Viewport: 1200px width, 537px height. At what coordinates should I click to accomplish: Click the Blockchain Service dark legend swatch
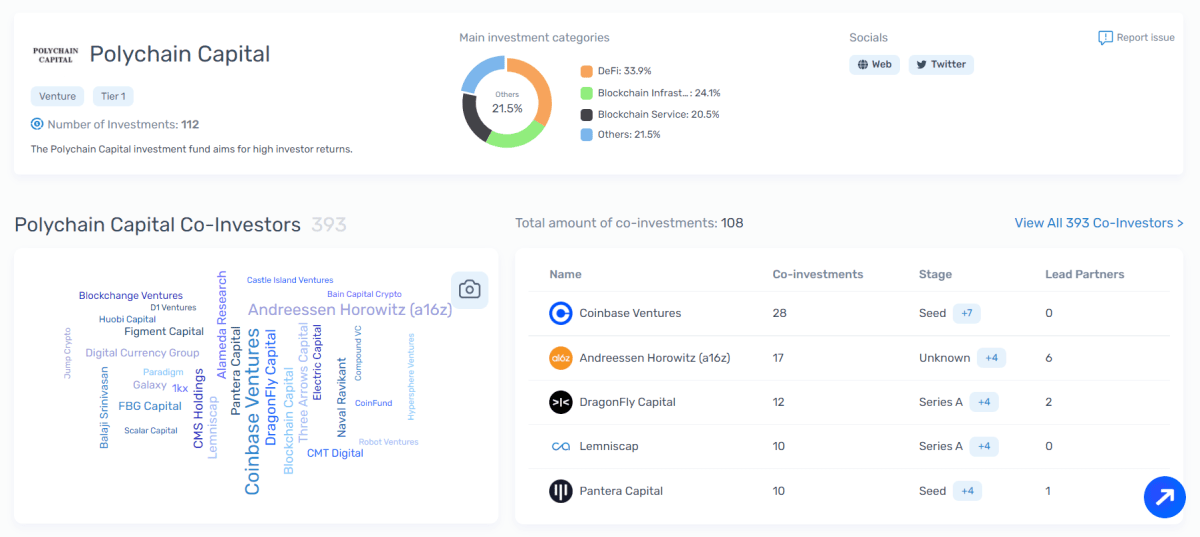click(587, 114)
